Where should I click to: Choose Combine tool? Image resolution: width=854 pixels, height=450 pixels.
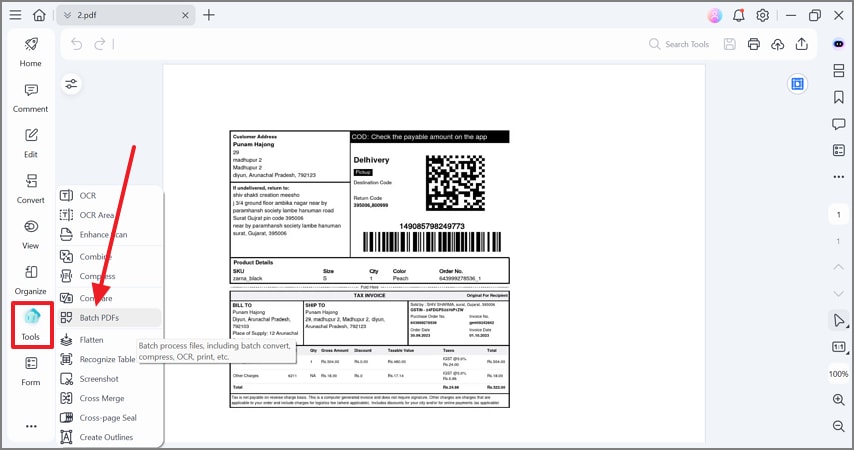pyautogui.click(x=109, y=257)
